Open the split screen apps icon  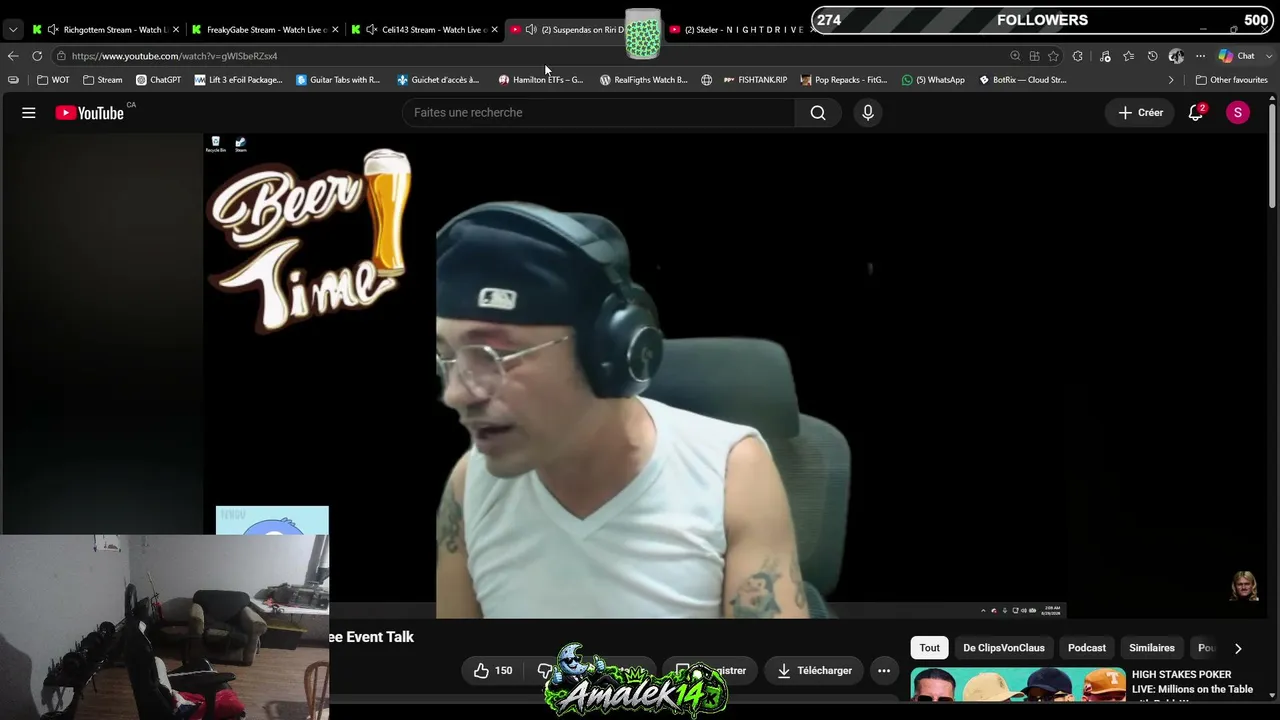1034,56
